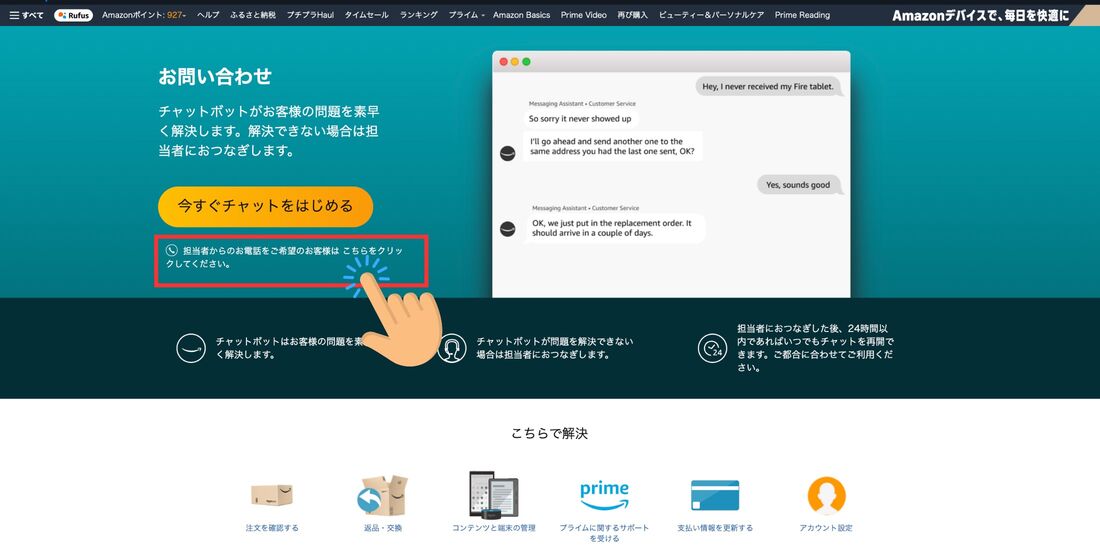Open the すべて hamburger menu
This screenshot has width=1100, height=550.
point(27,15)
